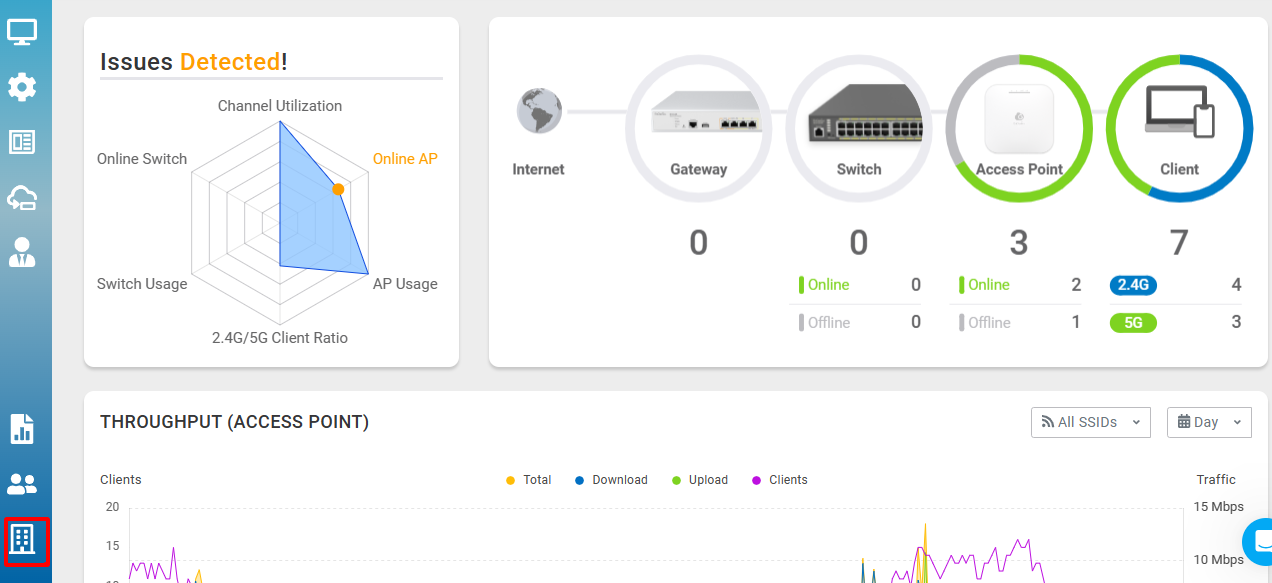
Task: Click the Access Point total count 3
Action: coord(1019,242)
